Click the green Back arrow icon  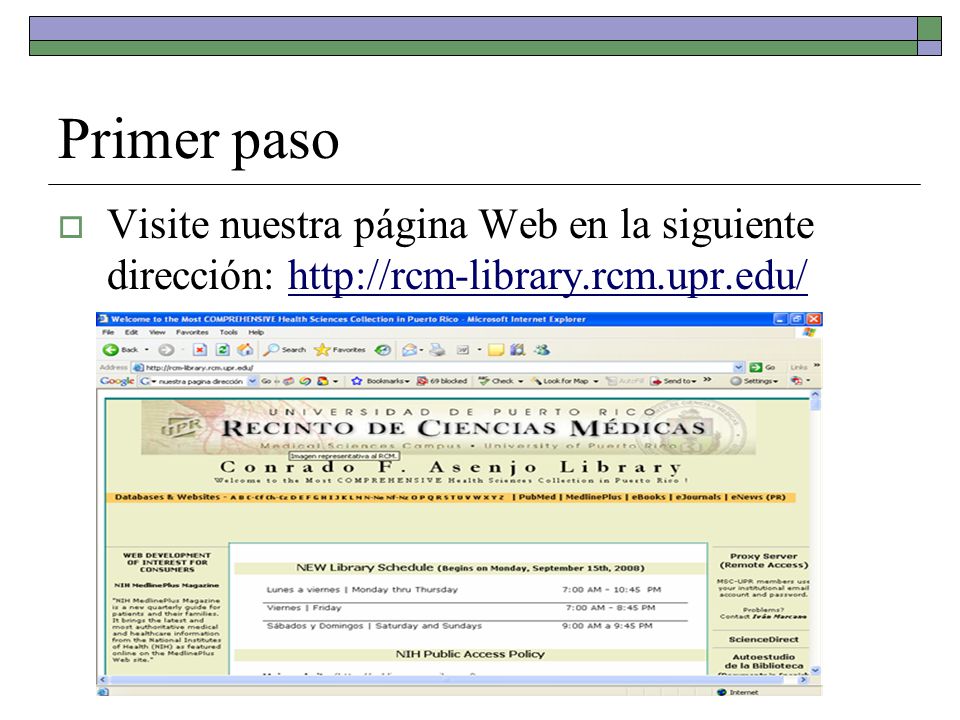click(111, 350)
